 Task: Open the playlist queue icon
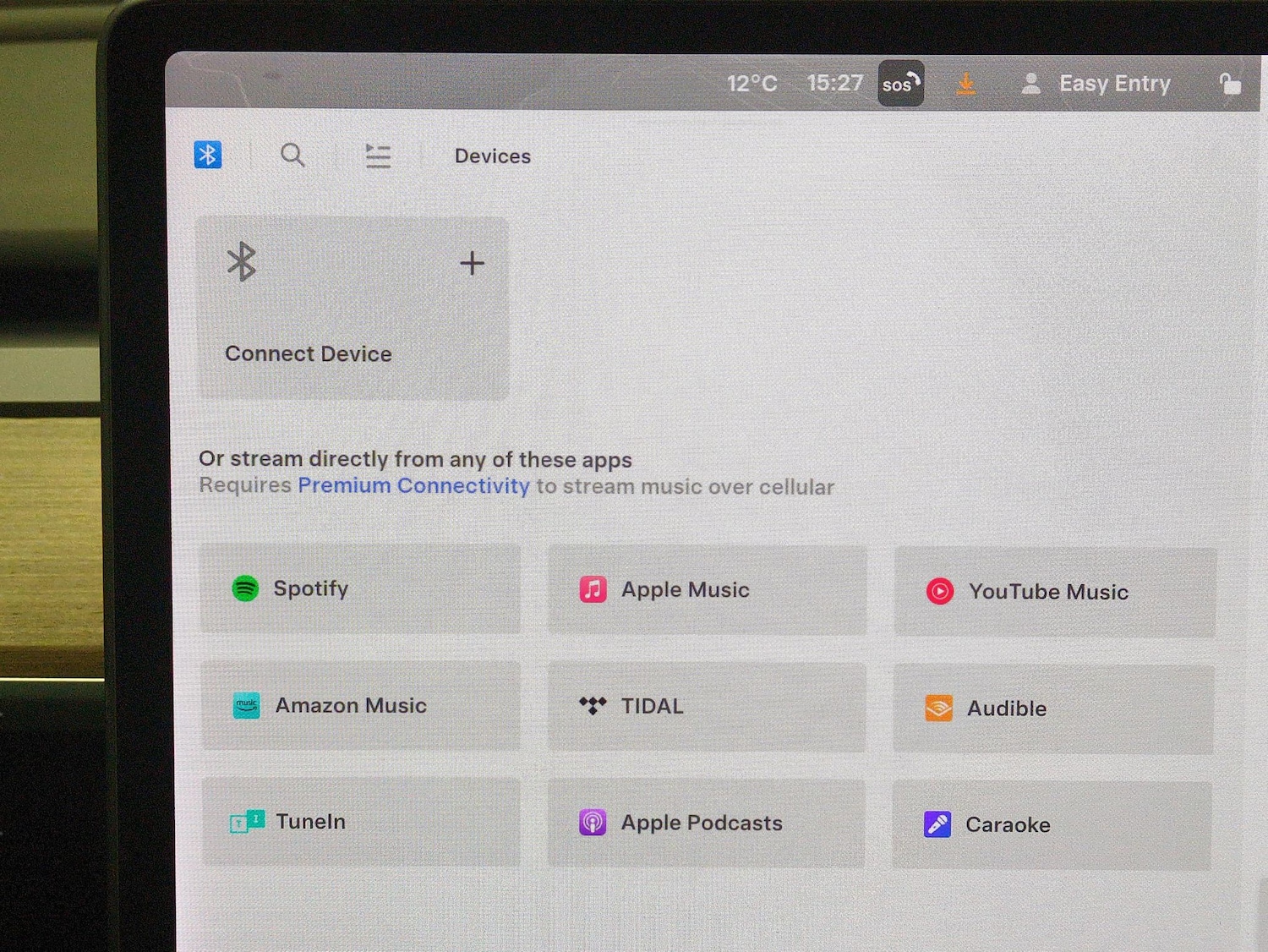click(x=378, y=156)
